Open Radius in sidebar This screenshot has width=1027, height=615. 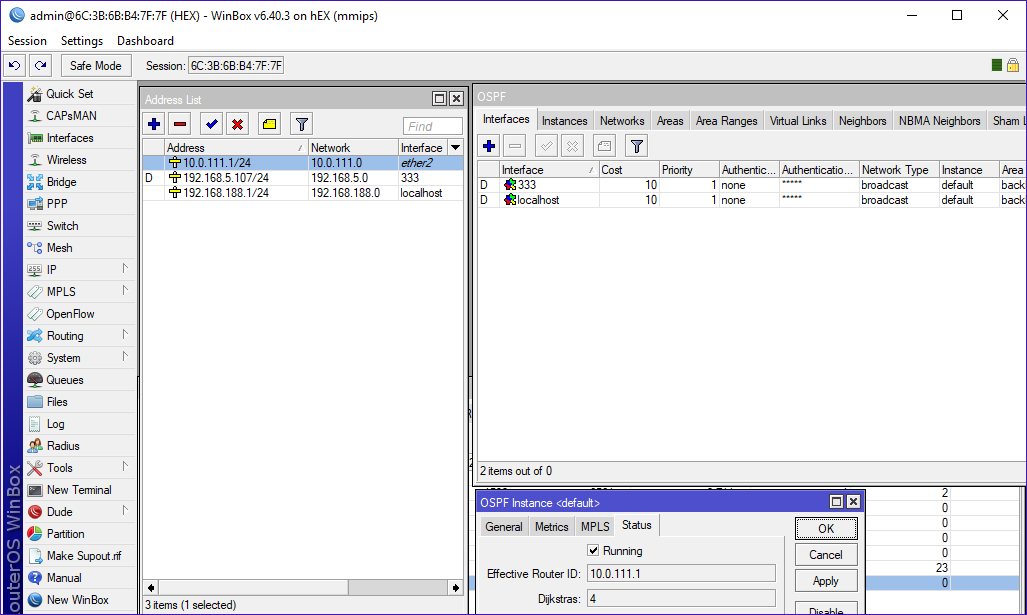[80, 446]
